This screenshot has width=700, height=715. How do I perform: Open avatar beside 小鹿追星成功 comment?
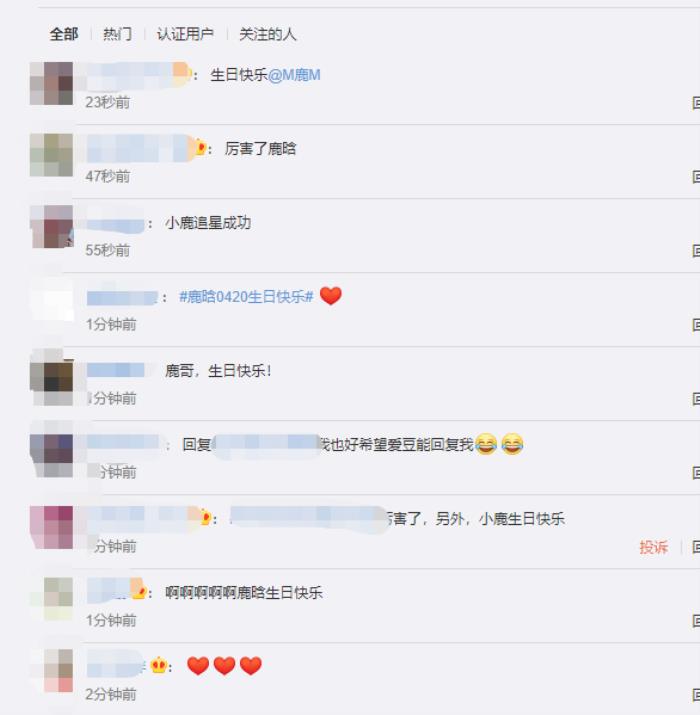tap(51, 227)
